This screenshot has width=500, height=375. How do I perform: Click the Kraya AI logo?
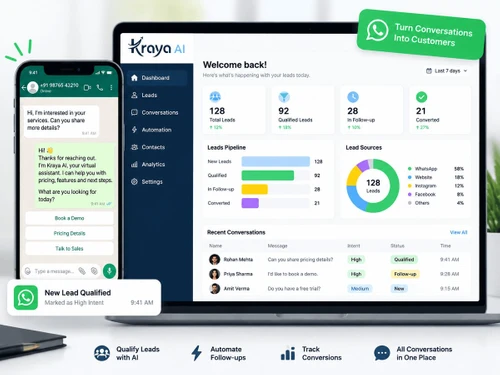point(156,47)
